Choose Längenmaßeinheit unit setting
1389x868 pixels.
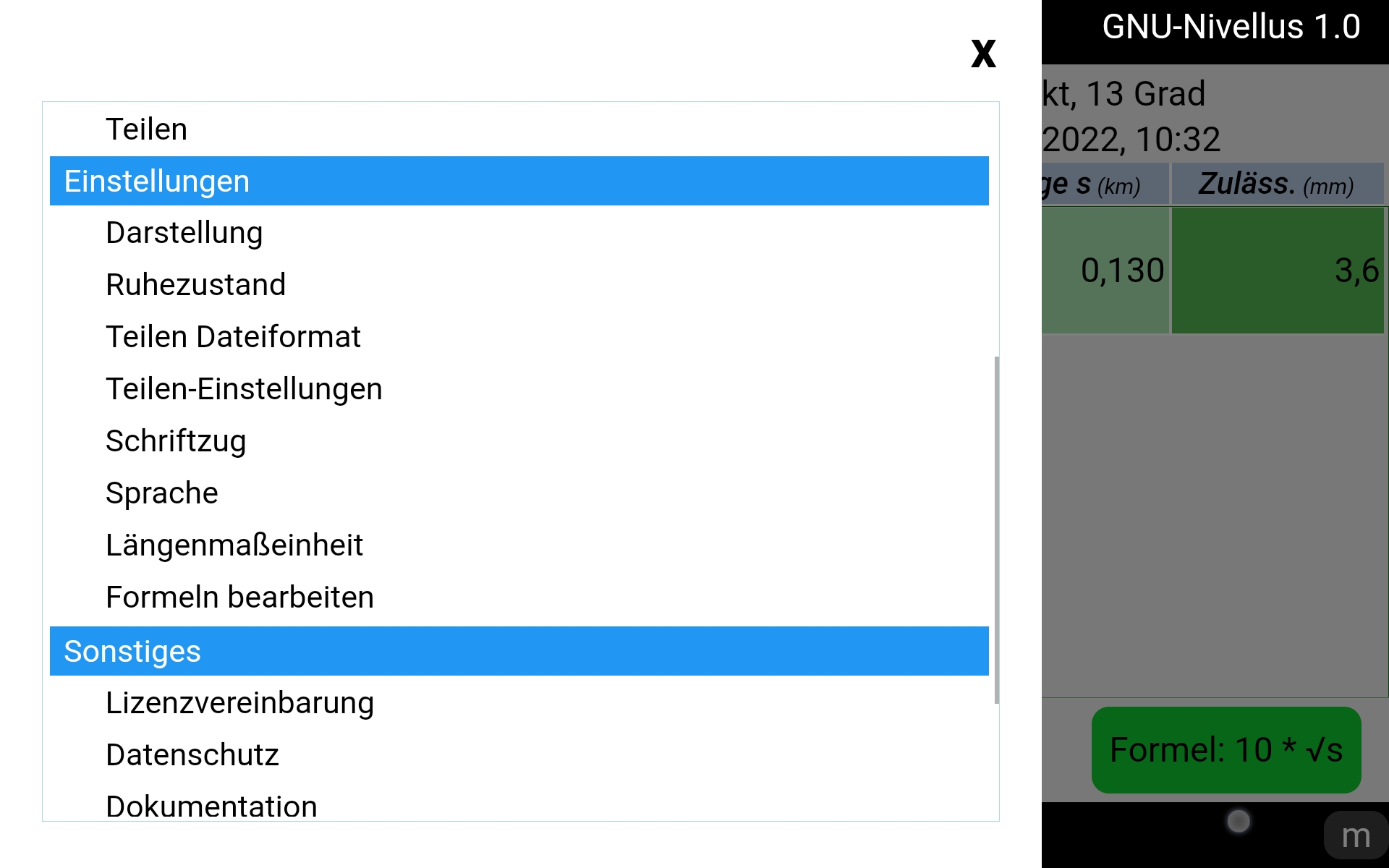click(234, 545)
